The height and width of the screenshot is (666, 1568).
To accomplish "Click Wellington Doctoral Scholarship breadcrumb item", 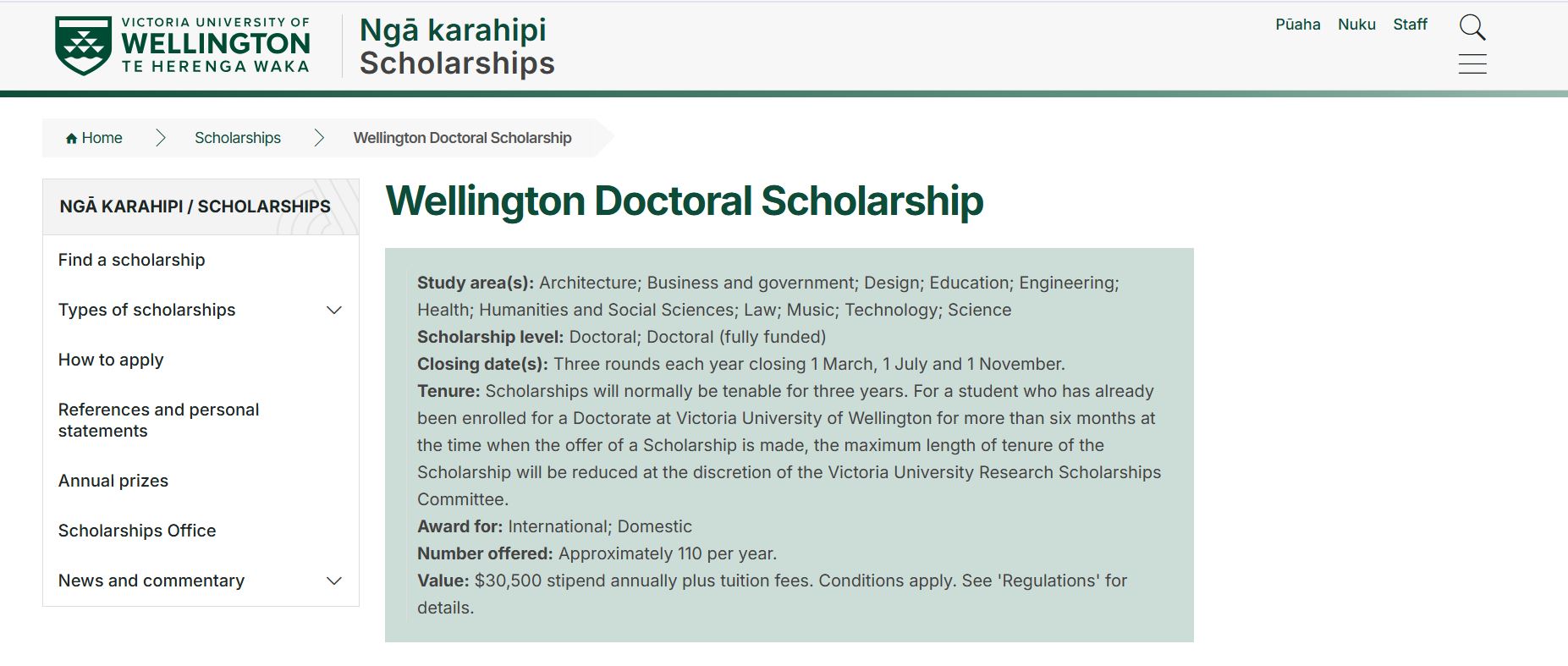I will [462, 138].
